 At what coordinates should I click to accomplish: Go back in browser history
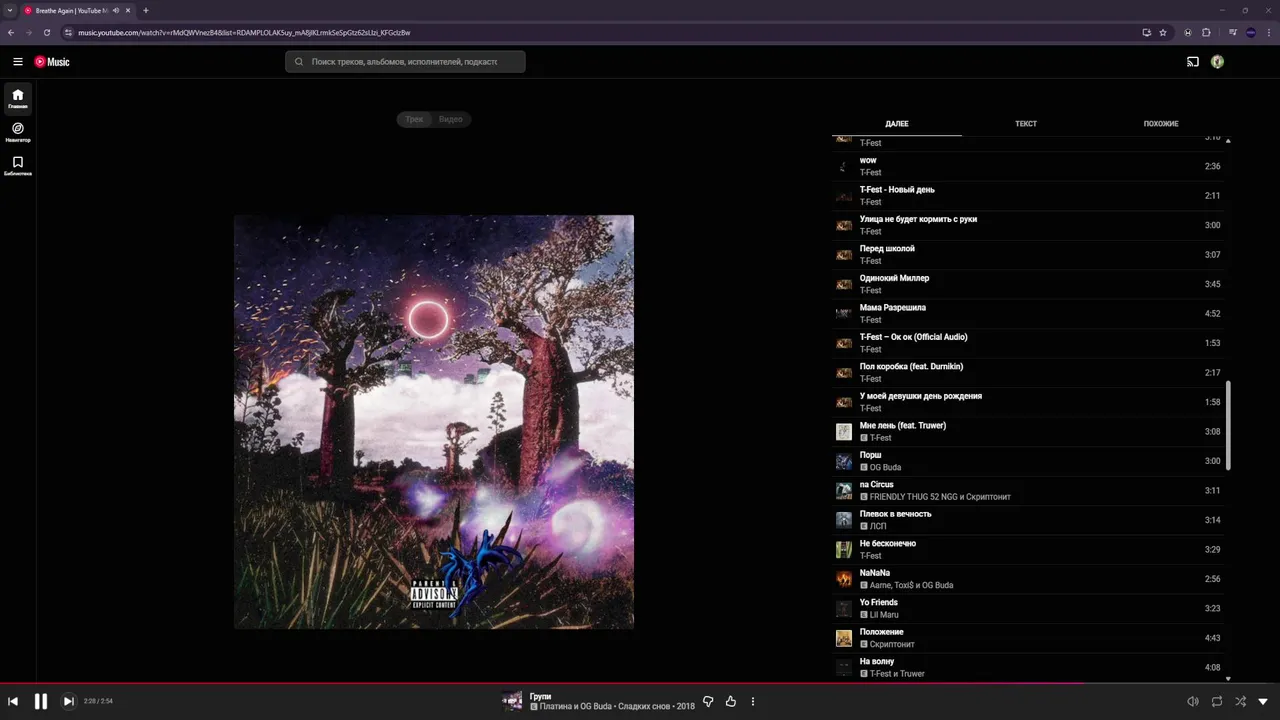click(11, 32)
